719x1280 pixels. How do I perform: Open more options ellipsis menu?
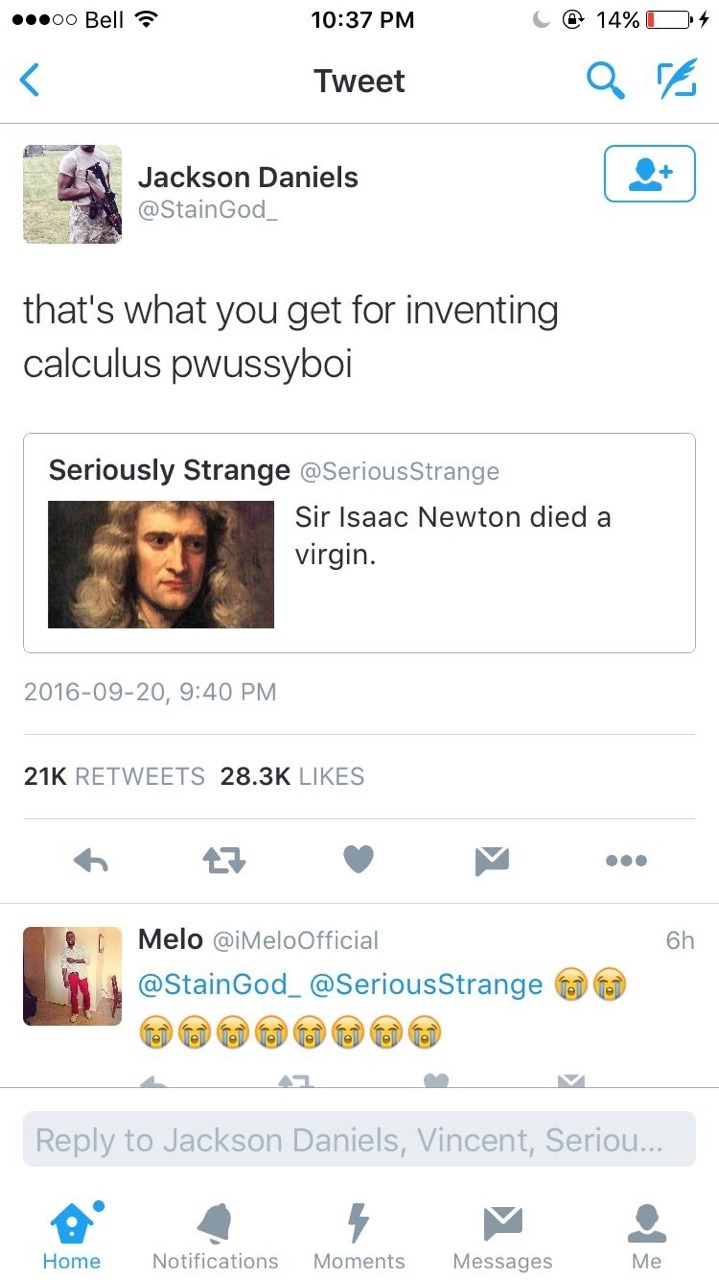626,860
